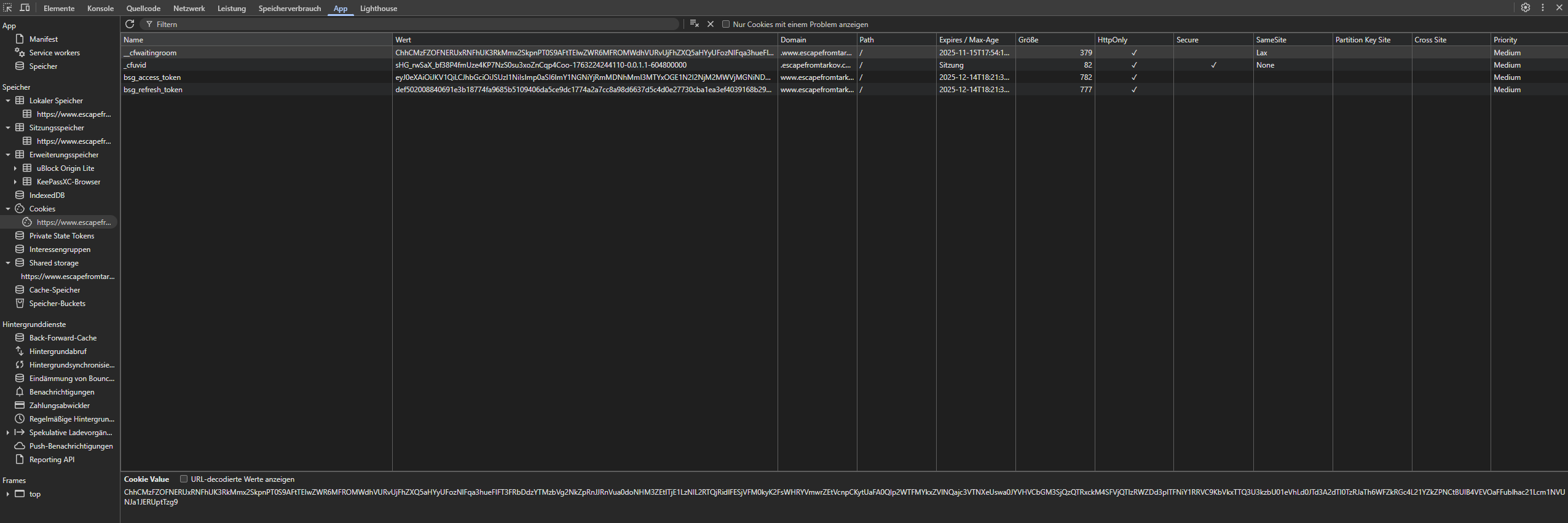Click the delete selected cookie X icon
This screenshot has height=523, width=1568.
(x=711, y=24)
